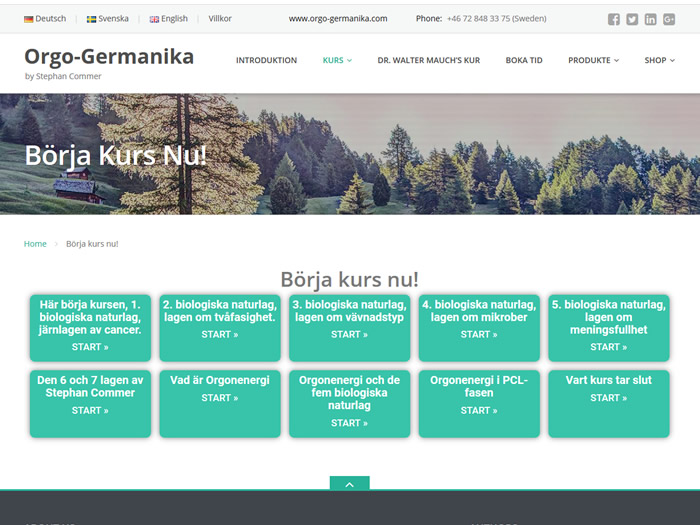This screenshot has width=700, height=525.
Task: Click the scroll-to-top arrow button
Action: tap(350, 483)
